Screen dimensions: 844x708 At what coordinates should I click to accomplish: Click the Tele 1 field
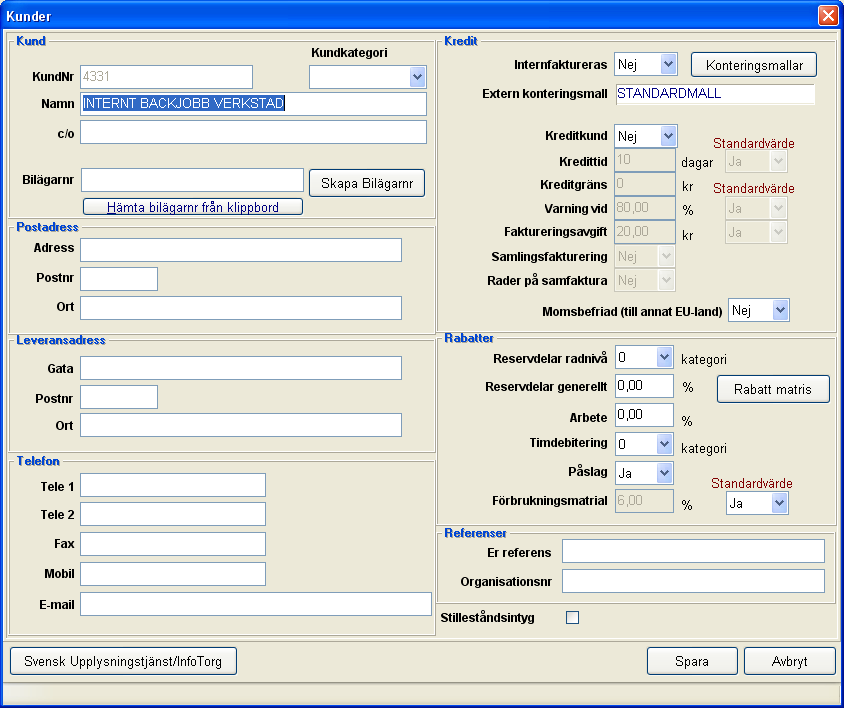(x=173, y=485)
